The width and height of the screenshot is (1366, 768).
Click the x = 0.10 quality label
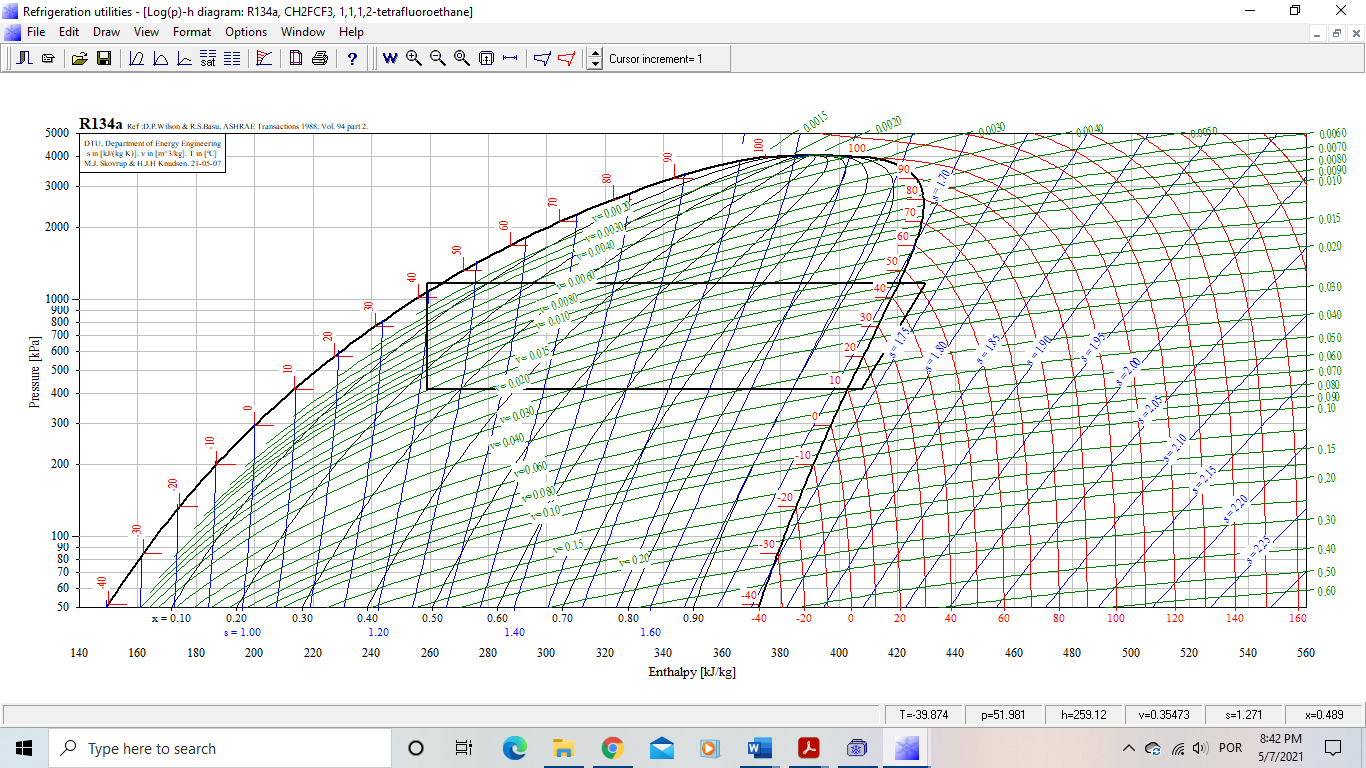coord(171,618)
